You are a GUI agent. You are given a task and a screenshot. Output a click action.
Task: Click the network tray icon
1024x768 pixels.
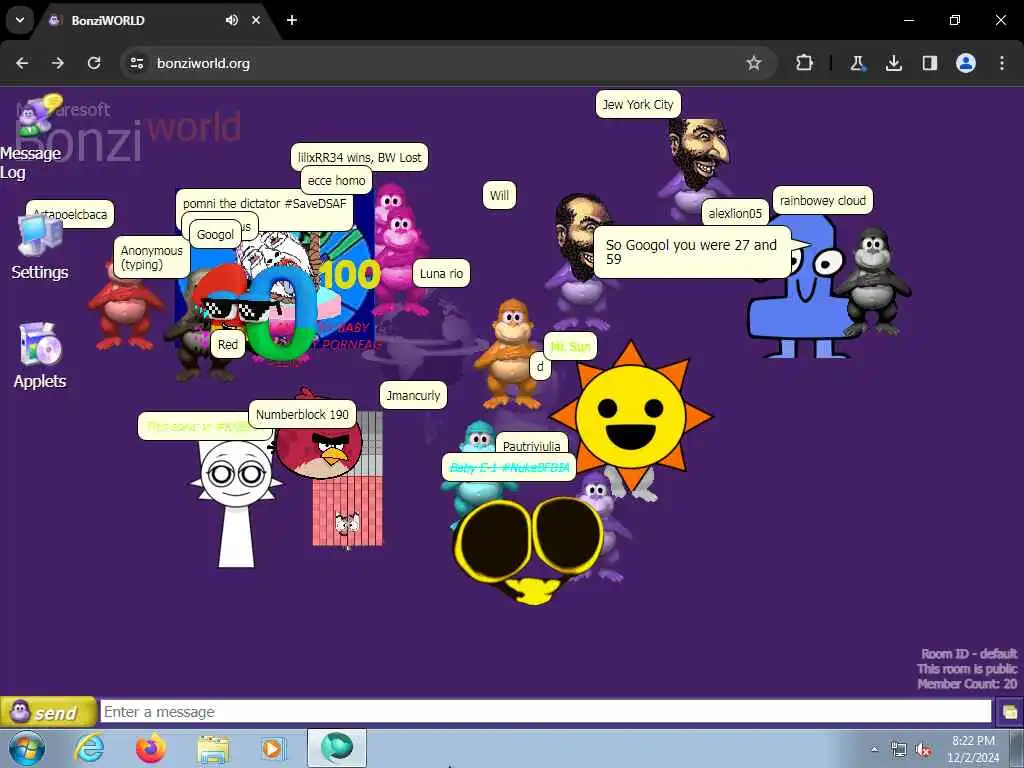click(899, 750)
